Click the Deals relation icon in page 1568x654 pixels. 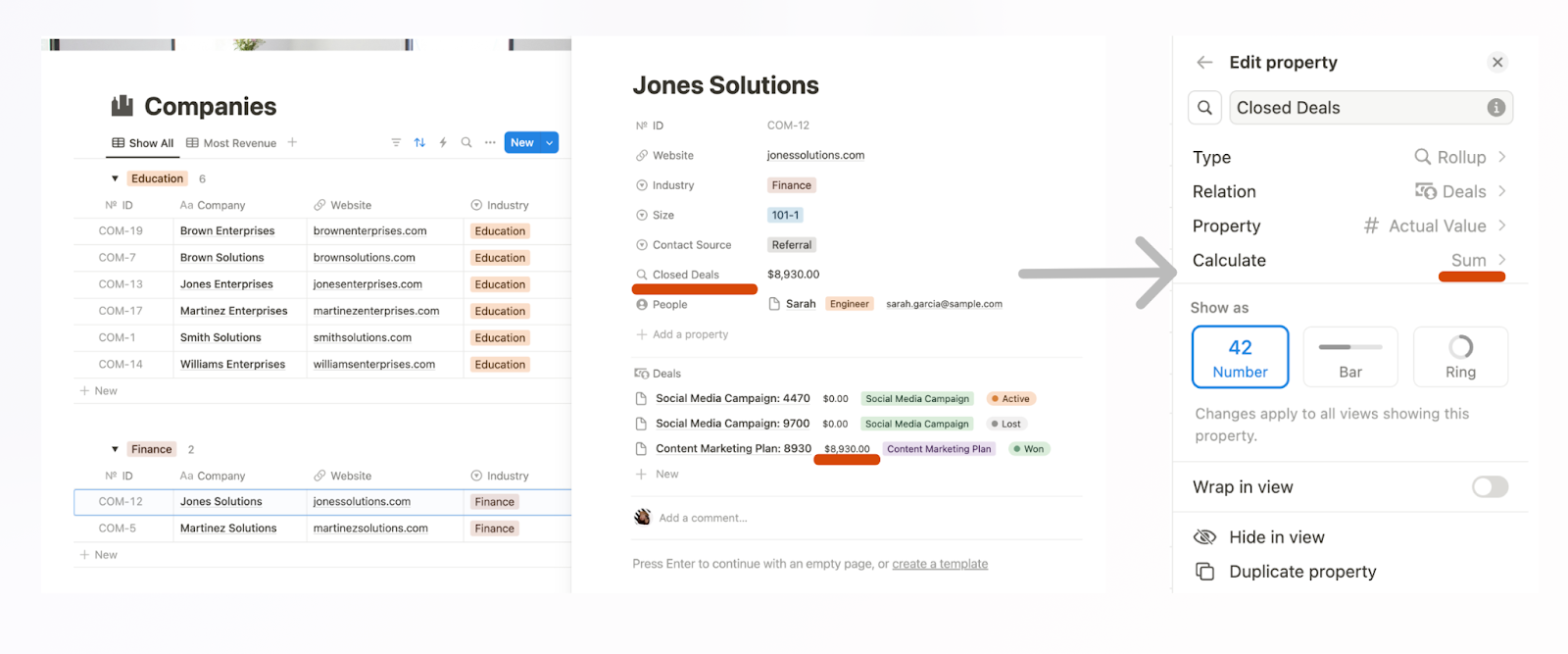click(x=641, y=374)
